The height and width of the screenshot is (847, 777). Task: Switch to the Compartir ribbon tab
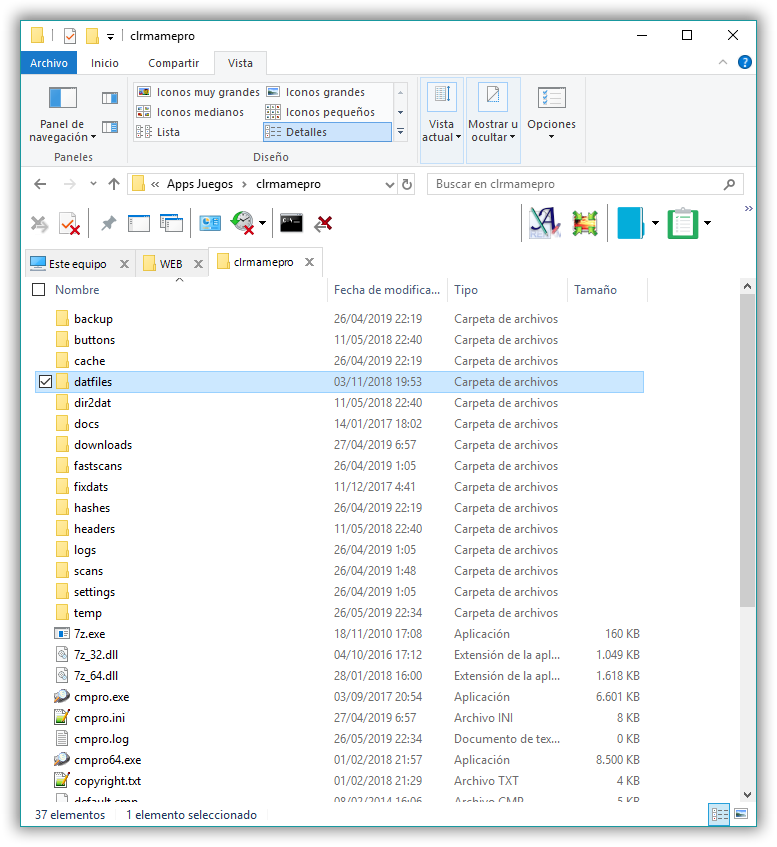(x=173, y=63)
